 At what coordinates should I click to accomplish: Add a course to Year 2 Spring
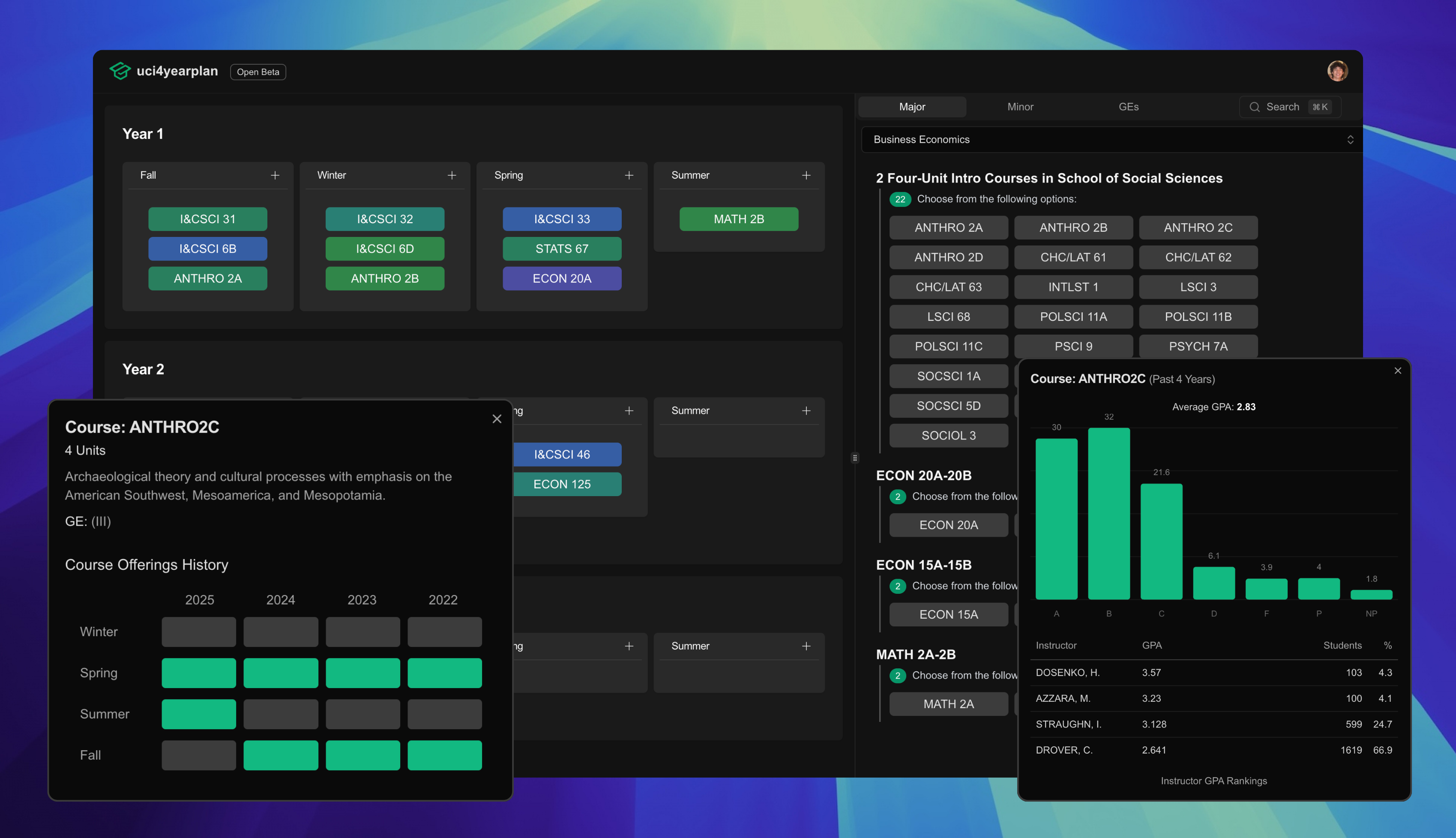tap(629, 410)
